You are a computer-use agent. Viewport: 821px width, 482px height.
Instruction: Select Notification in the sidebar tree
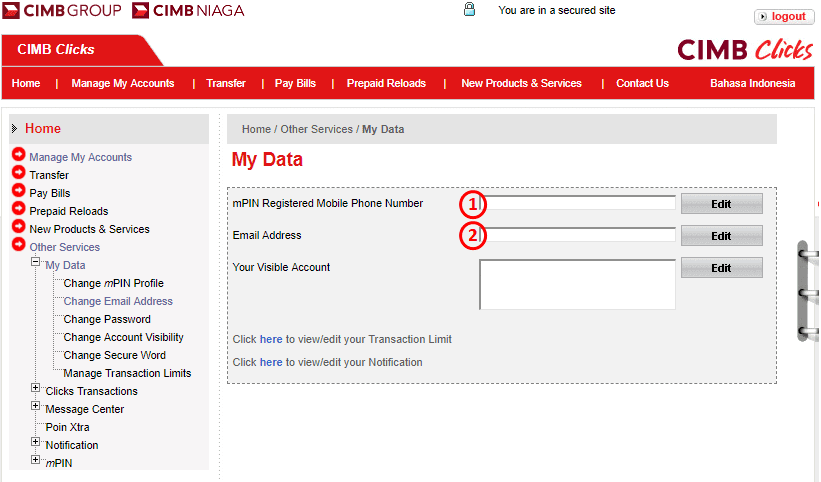point(72,445)
